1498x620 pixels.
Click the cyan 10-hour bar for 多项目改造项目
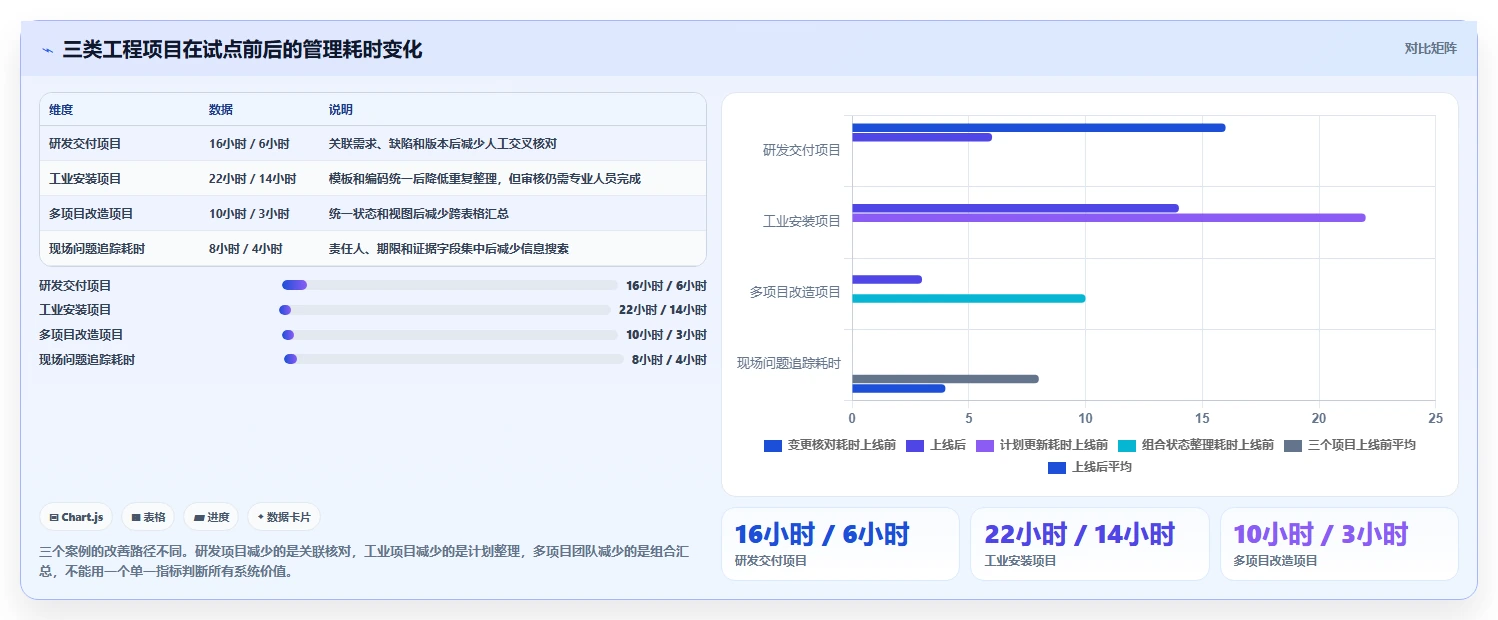pyautogui.click(x=968, y=298)
